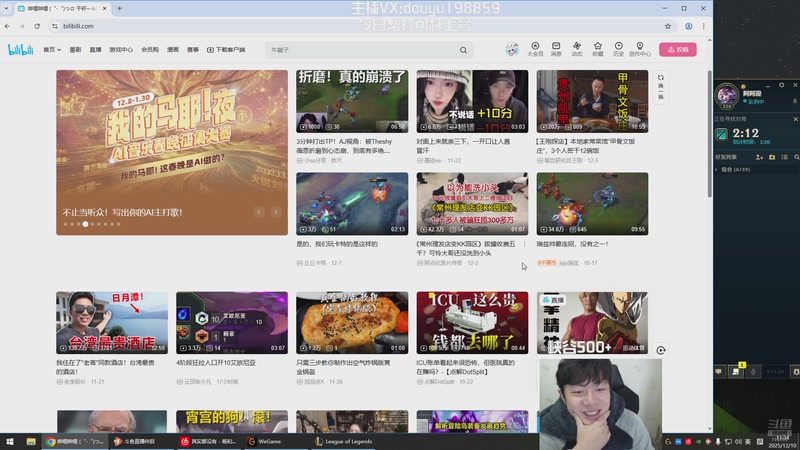Open the Chrome profile icon

(688, 26)
